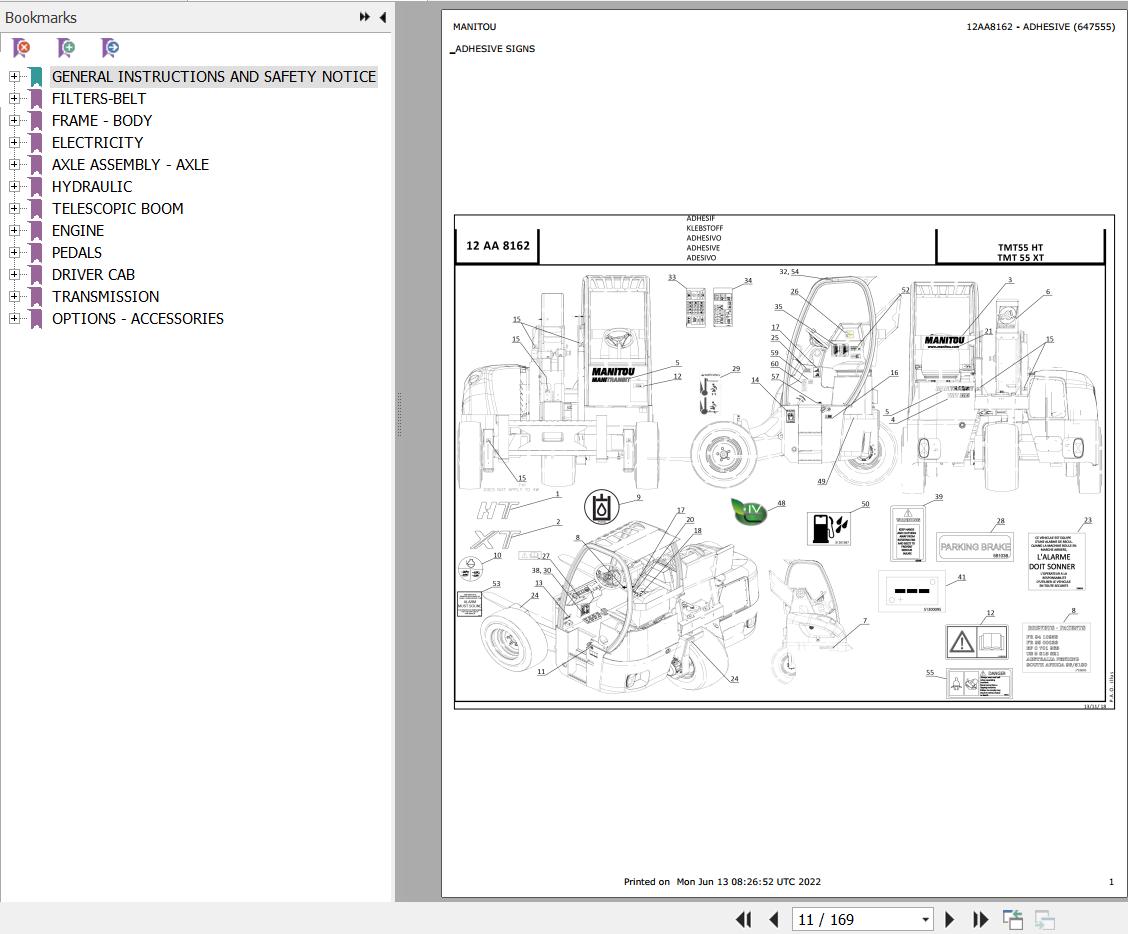Expand the FRAME - BODY bookmark node
Image resolution: width=1128 pixels, height=934 pixels.
pos(14,120)
